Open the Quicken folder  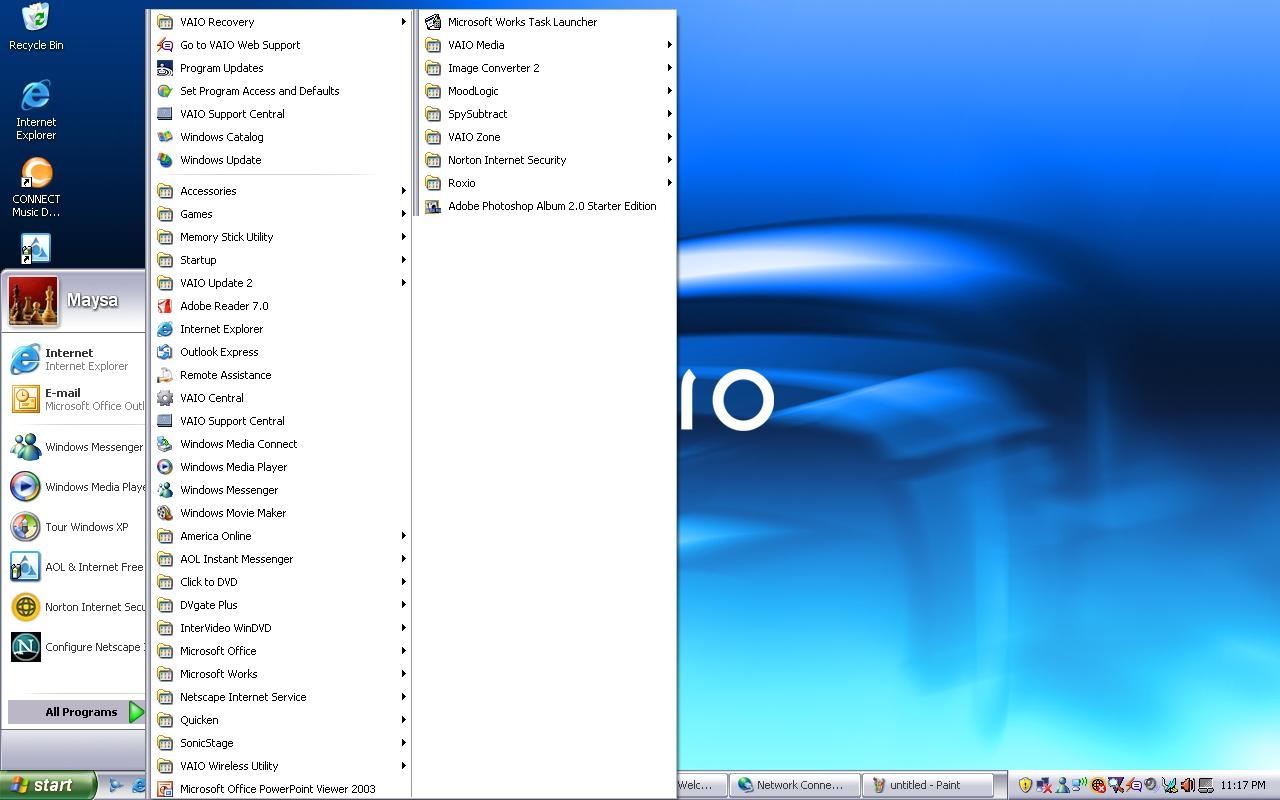tap(281, 720)
